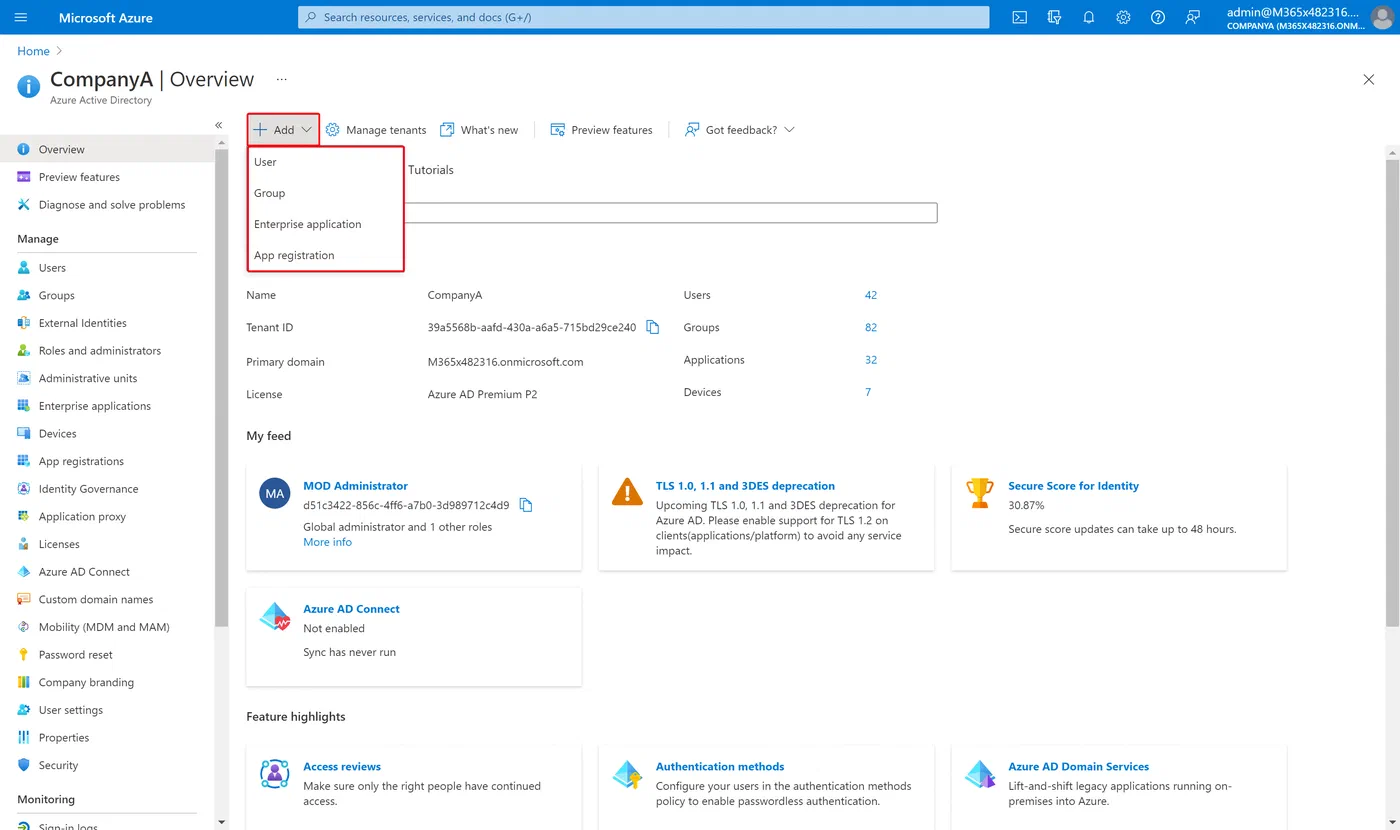Launch Cloud Shell from the top bar
Screen dimensions: 1400x830
tap(1019, 17)
